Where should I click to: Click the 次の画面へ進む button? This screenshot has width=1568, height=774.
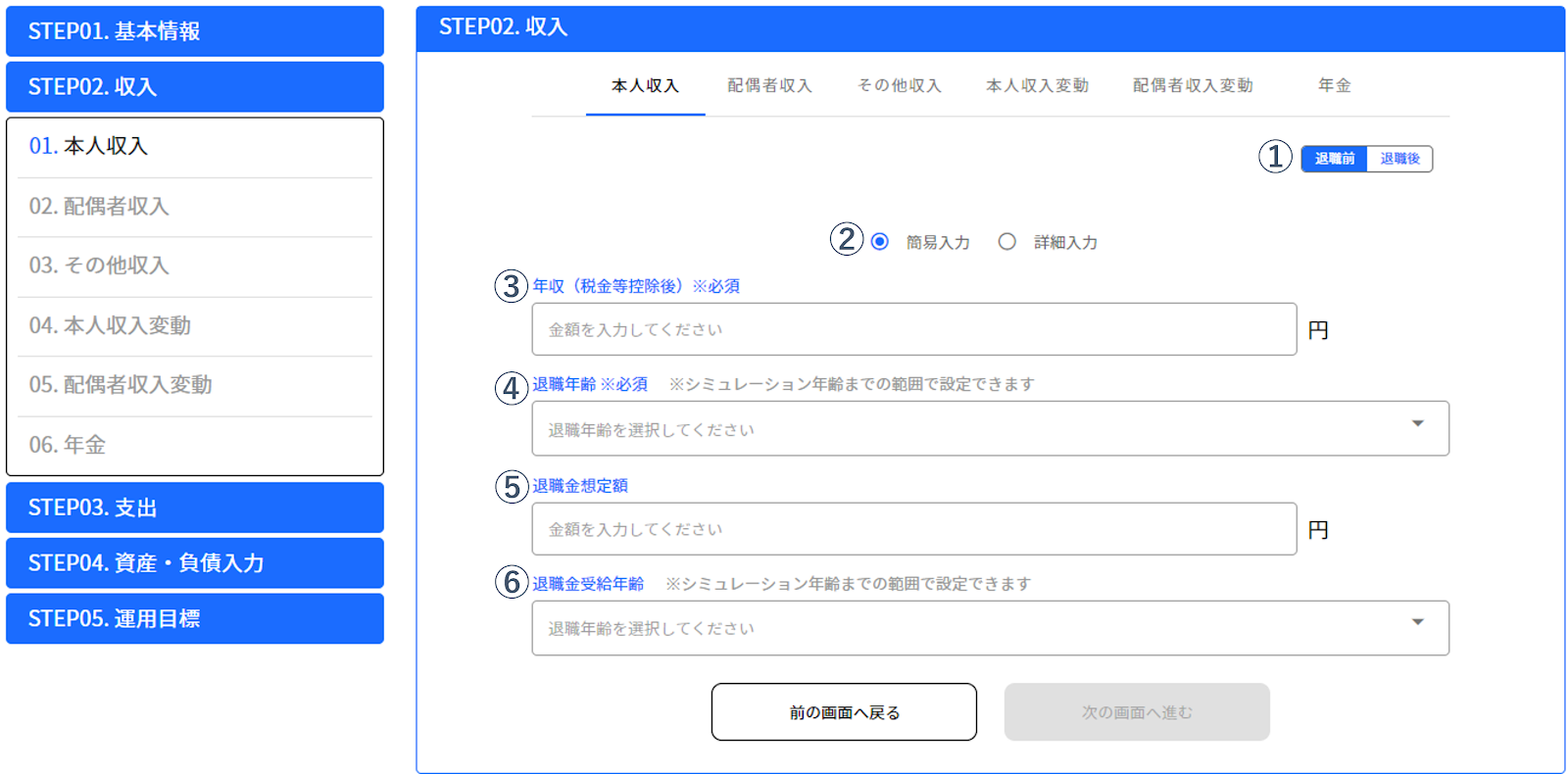tap(1137, 712)
